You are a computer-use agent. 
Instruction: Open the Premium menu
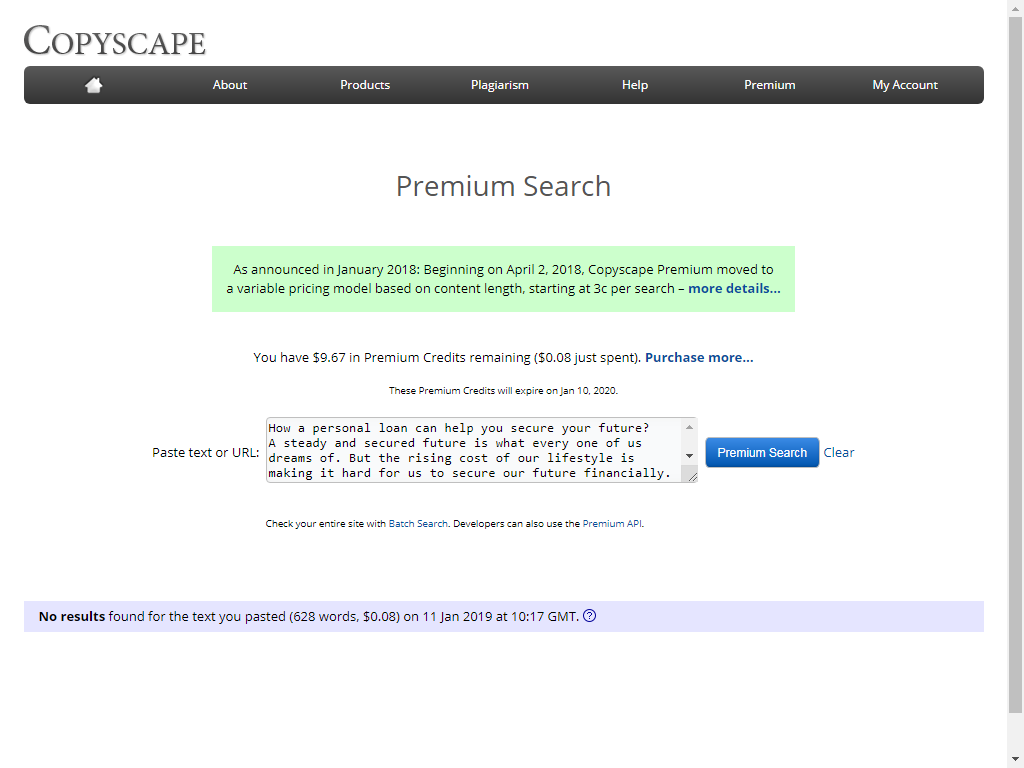pyautogui.click(x=769, y=85)
